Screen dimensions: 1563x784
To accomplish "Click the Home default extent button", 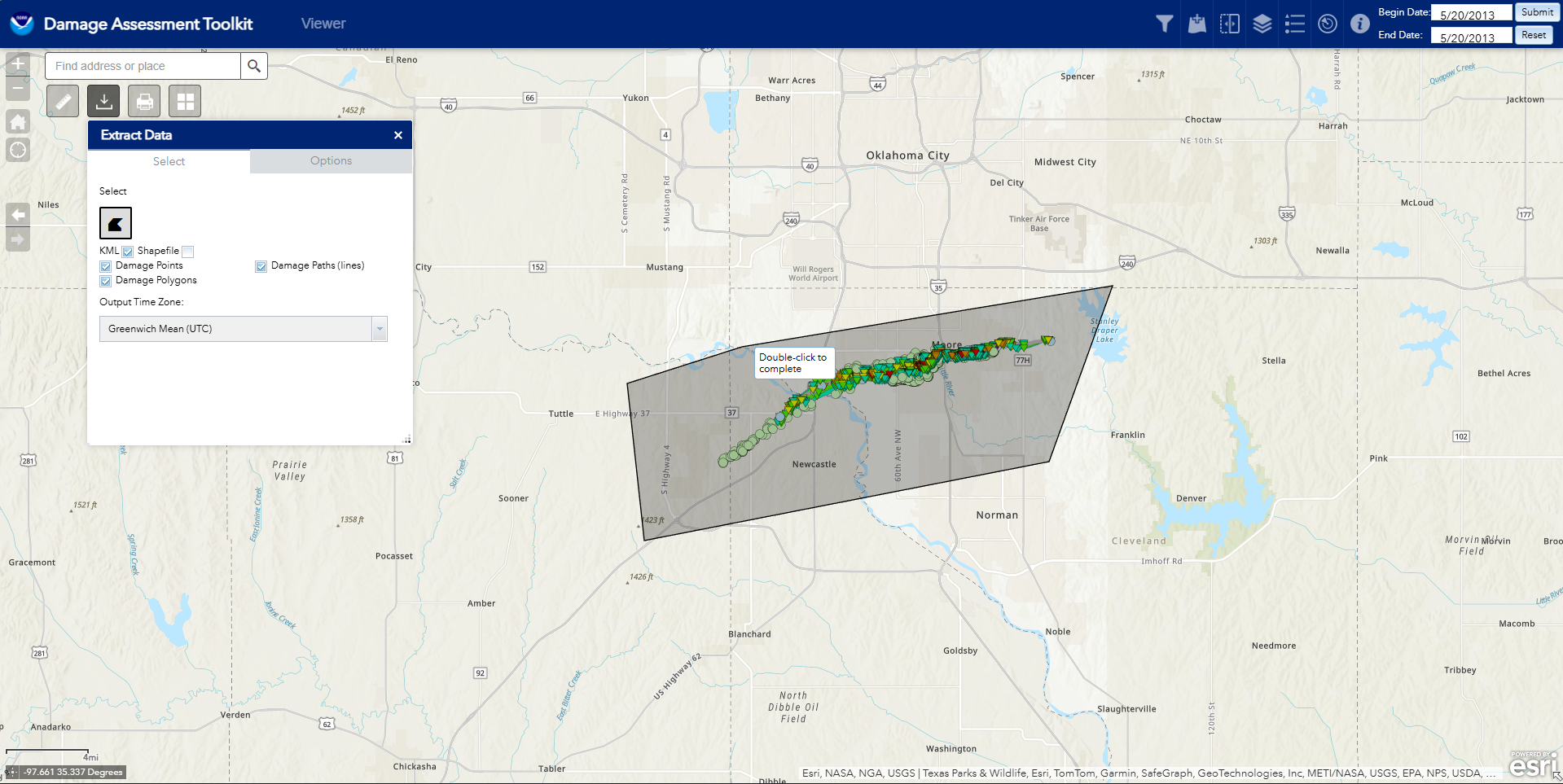I will pos(18,122).
